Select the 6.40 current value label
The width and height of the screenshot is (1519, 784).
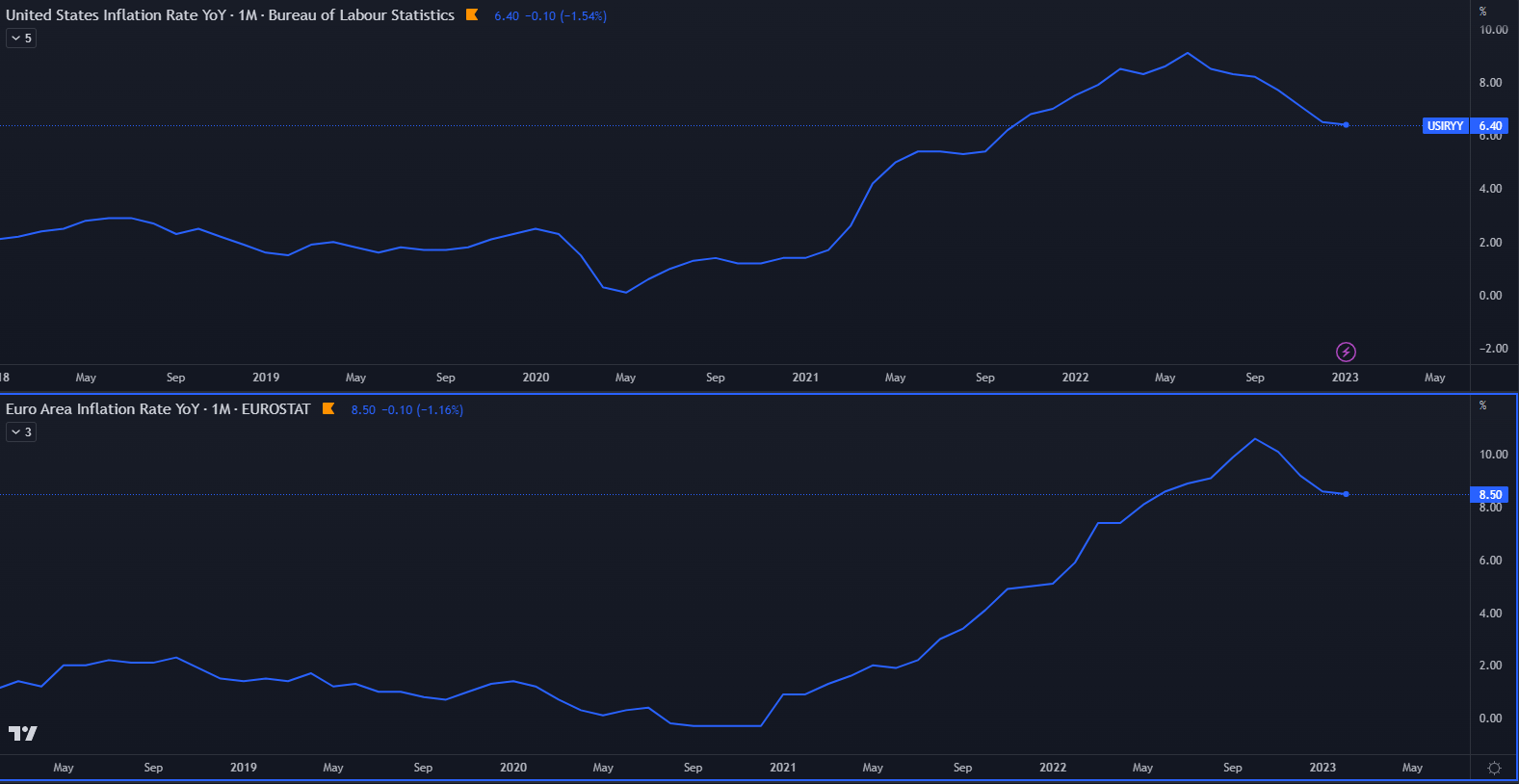1490,126
